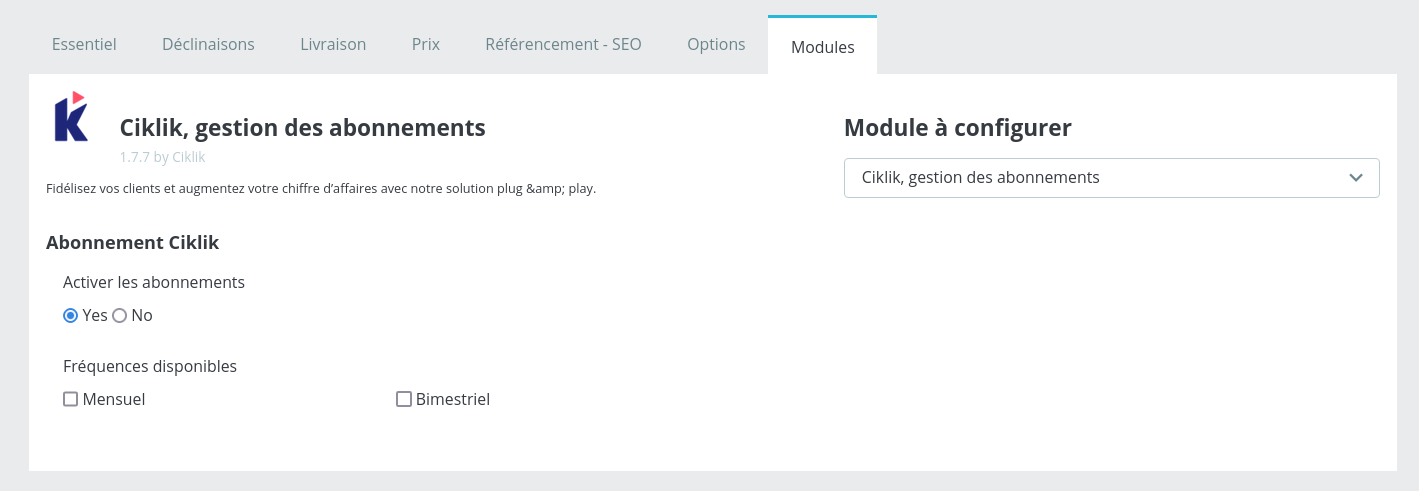Viewport: 1419px width, 491px height.
Task: Click the 'Ciklik, gestion des abonnements' heading
Action: click(302, 127)
